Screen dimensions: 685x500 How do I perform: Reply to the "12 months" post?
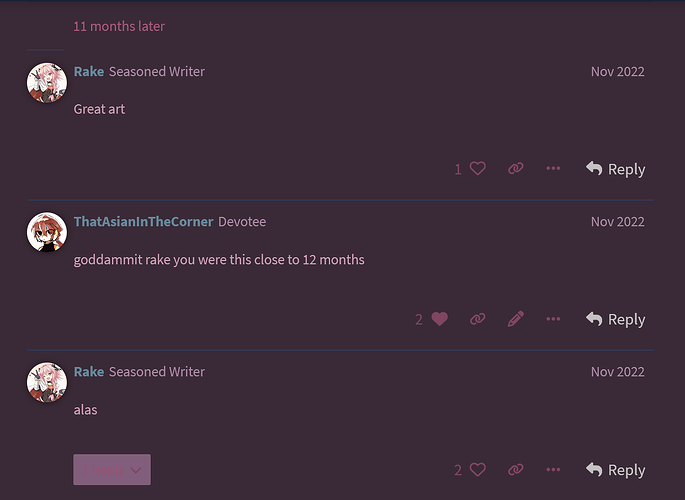click(615, 319)
